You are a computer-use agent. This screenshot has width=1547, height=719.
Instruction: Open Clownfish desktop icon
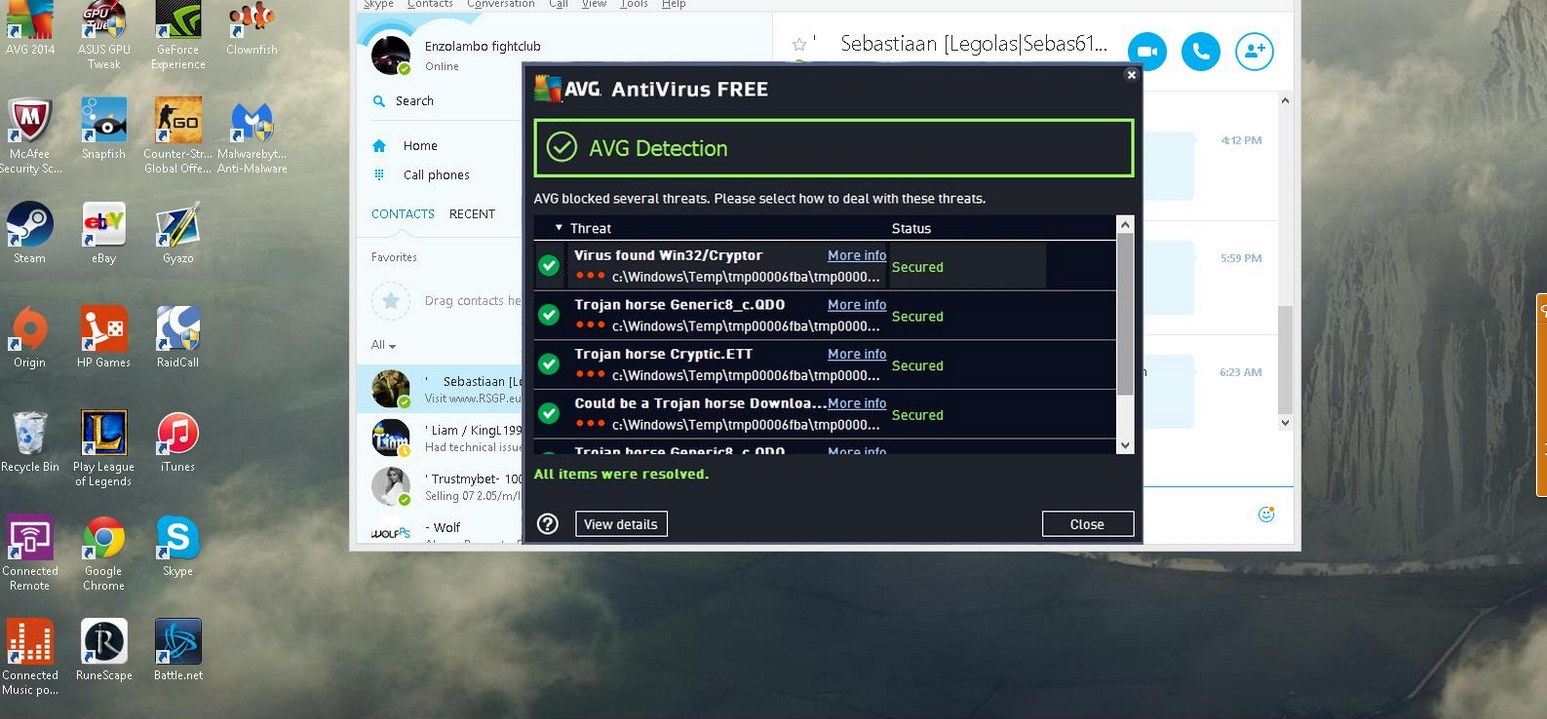(x=252, y=28)
